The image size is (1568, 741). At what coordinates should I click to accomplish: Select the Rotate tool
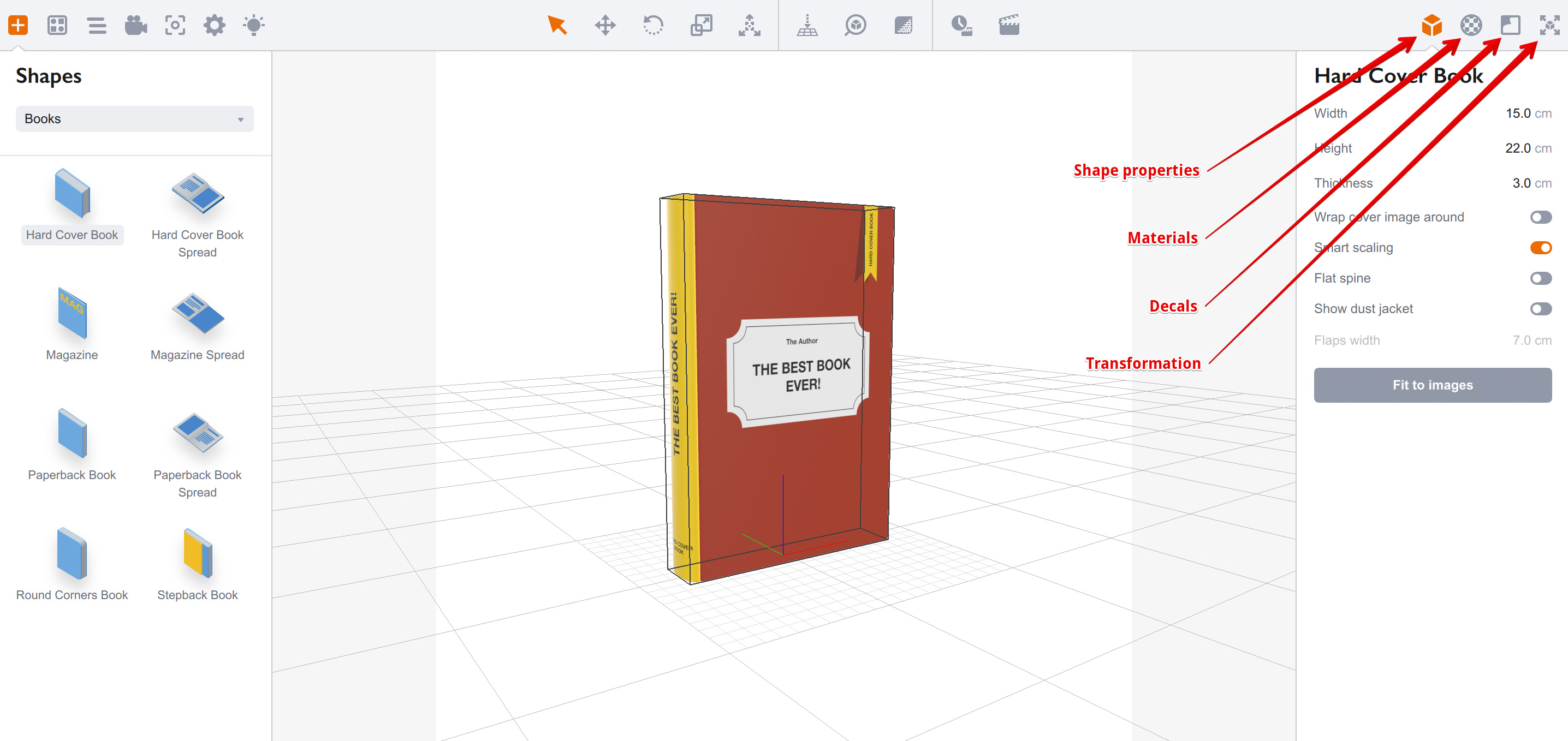click(x=654, y=25)
